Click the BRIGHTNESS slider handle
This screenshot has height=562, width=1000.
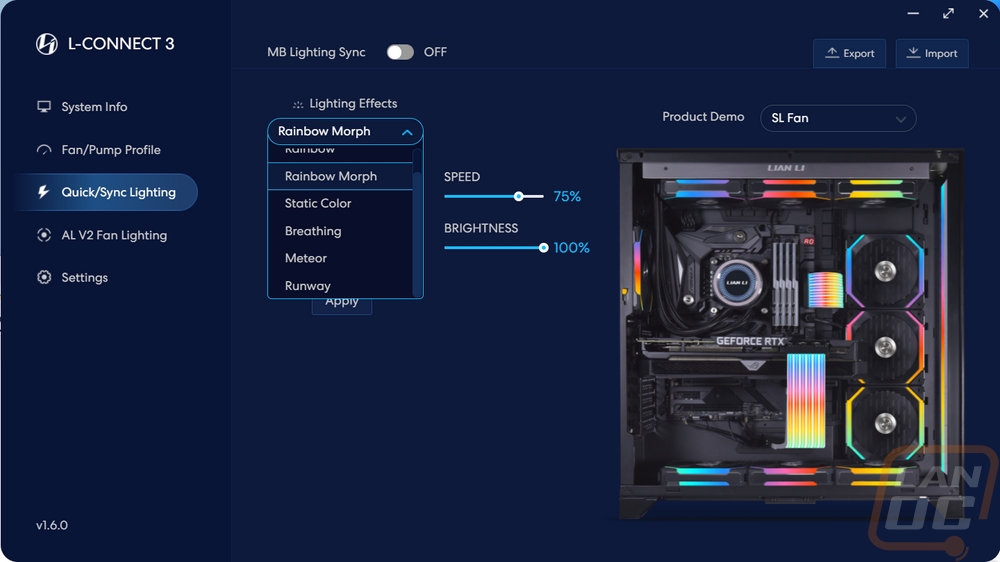543,248
